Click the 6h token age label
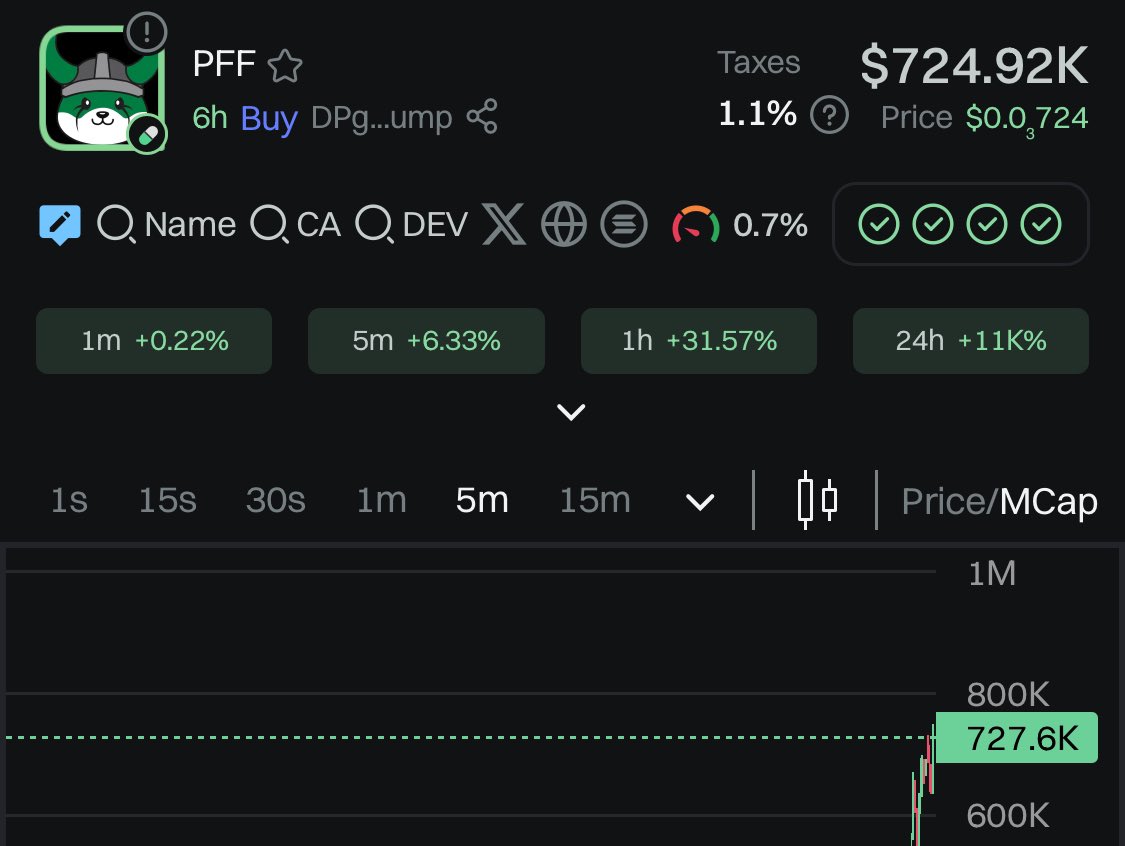The width and height of the screenshot is (1125, 846). (210, 118)
